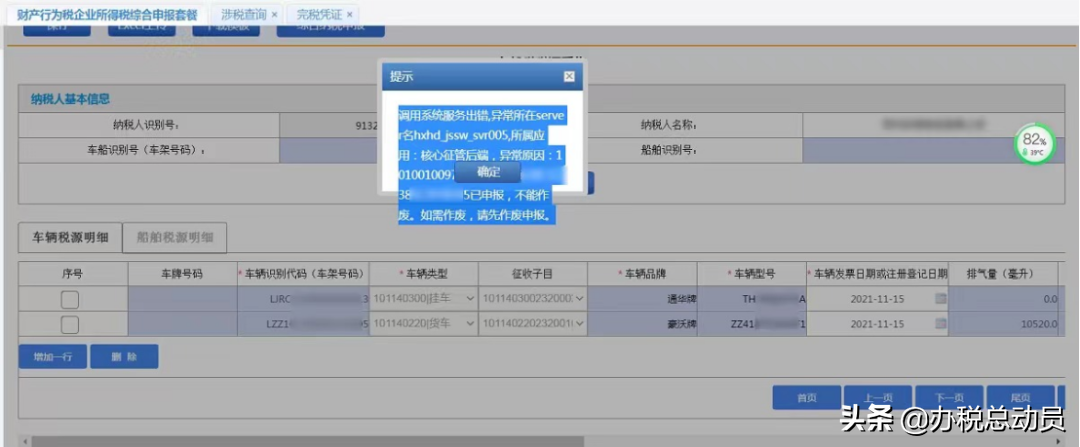The image size is (1080, 447).
Task: Click the 车辆发票日期或注册登记日期 column header
Action: pyautogui.click(x=878, y=274)
